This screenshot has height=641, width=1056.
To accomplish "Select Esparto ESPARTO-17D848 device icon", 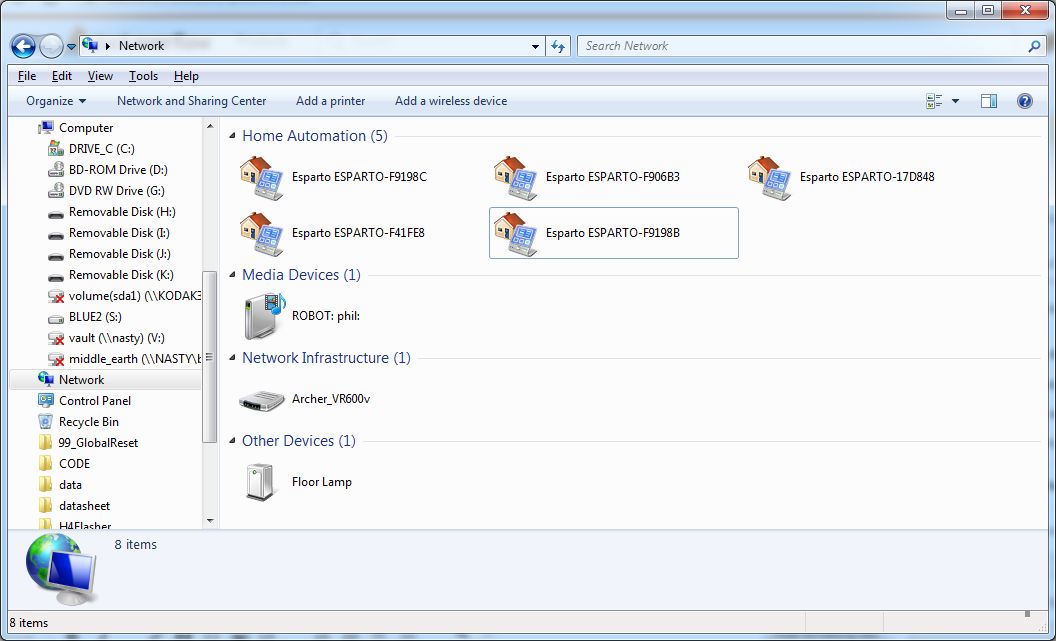I will pyautogui.click(x=769, y=178).
